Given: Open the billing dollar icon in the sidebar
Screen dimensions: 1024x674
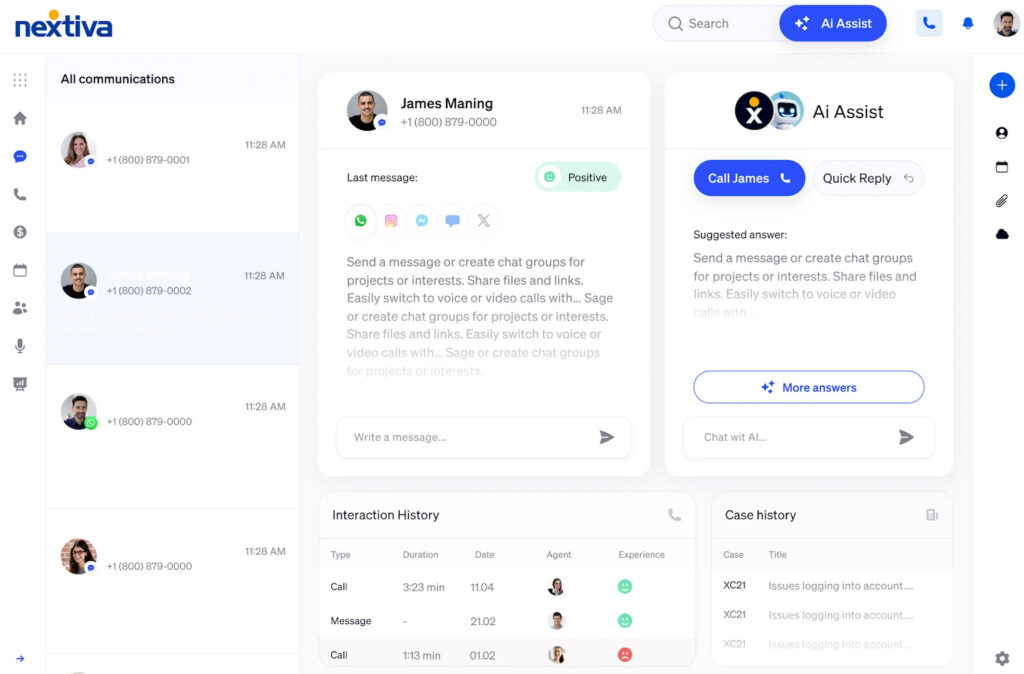Looking at the screenshot, I should (19, 231).
